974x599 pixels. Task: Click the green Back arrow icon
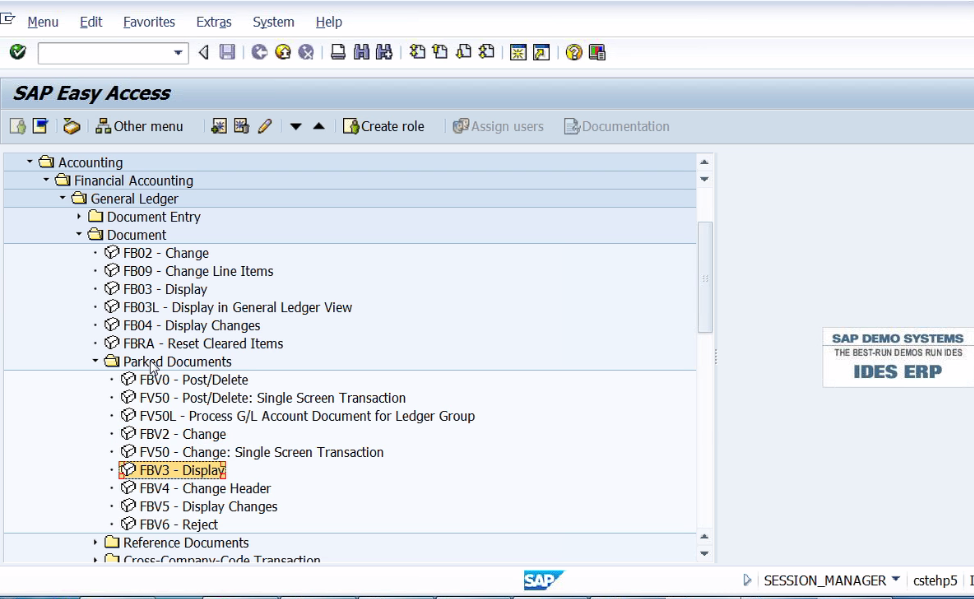[260, 52]
